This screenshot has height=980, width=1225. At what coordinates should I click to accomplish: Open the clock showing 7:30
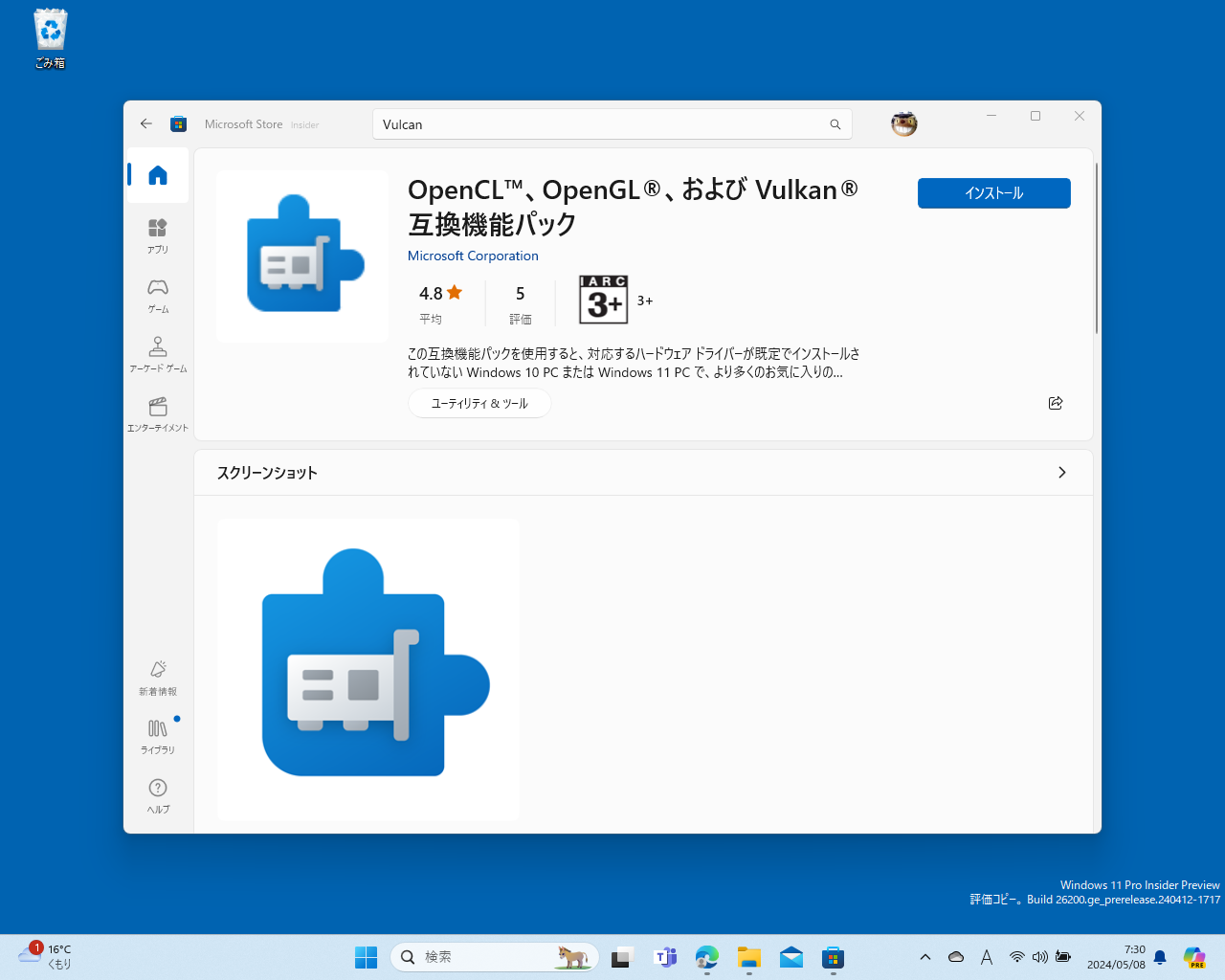(1116, 957)
